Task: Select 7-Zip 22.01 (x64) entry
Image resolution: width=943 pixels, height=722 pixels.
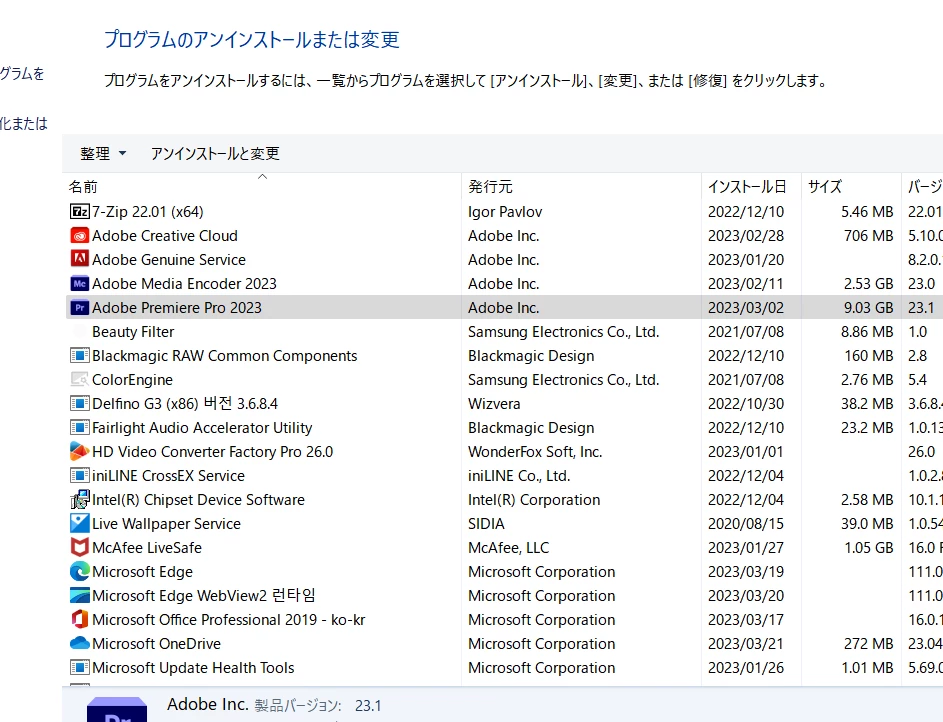Action: click(x=148, y=212)
